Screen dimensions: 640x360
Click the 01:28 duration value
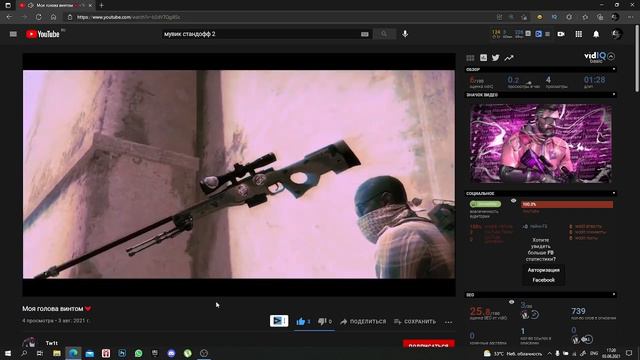[x=594, y=80]
